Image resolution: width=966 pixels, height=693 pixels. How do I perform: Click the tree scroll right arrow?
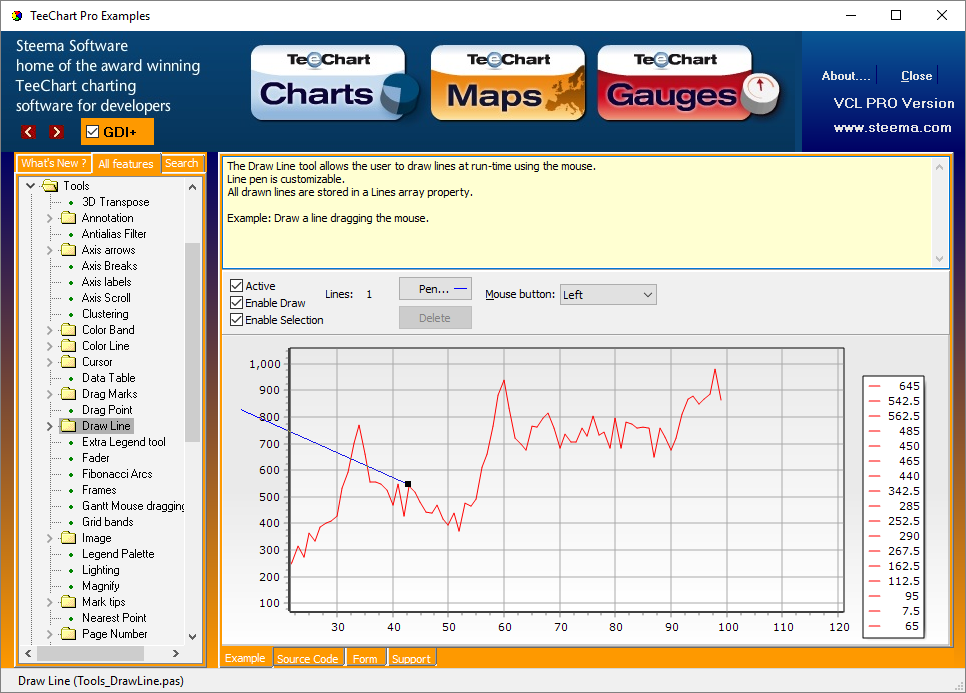[176, 653]
